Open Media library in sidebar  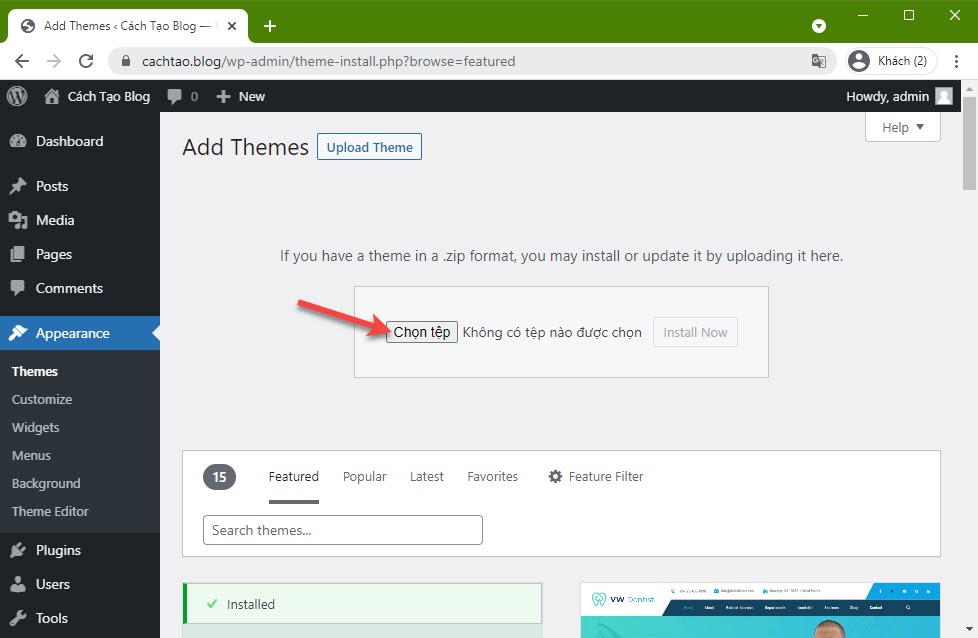80,220
